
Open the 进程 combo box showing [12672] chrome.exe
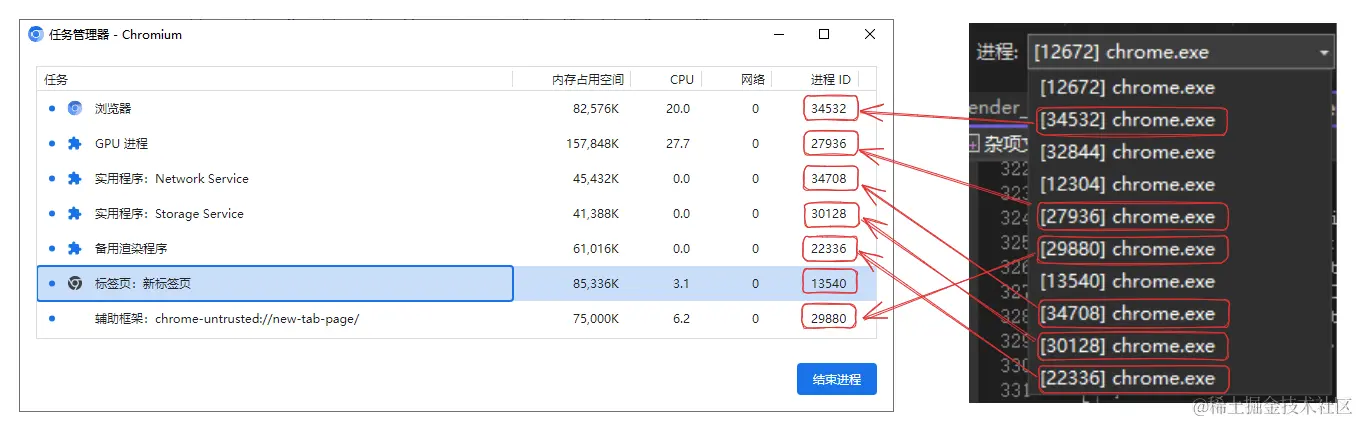(x=1181, y=52)
